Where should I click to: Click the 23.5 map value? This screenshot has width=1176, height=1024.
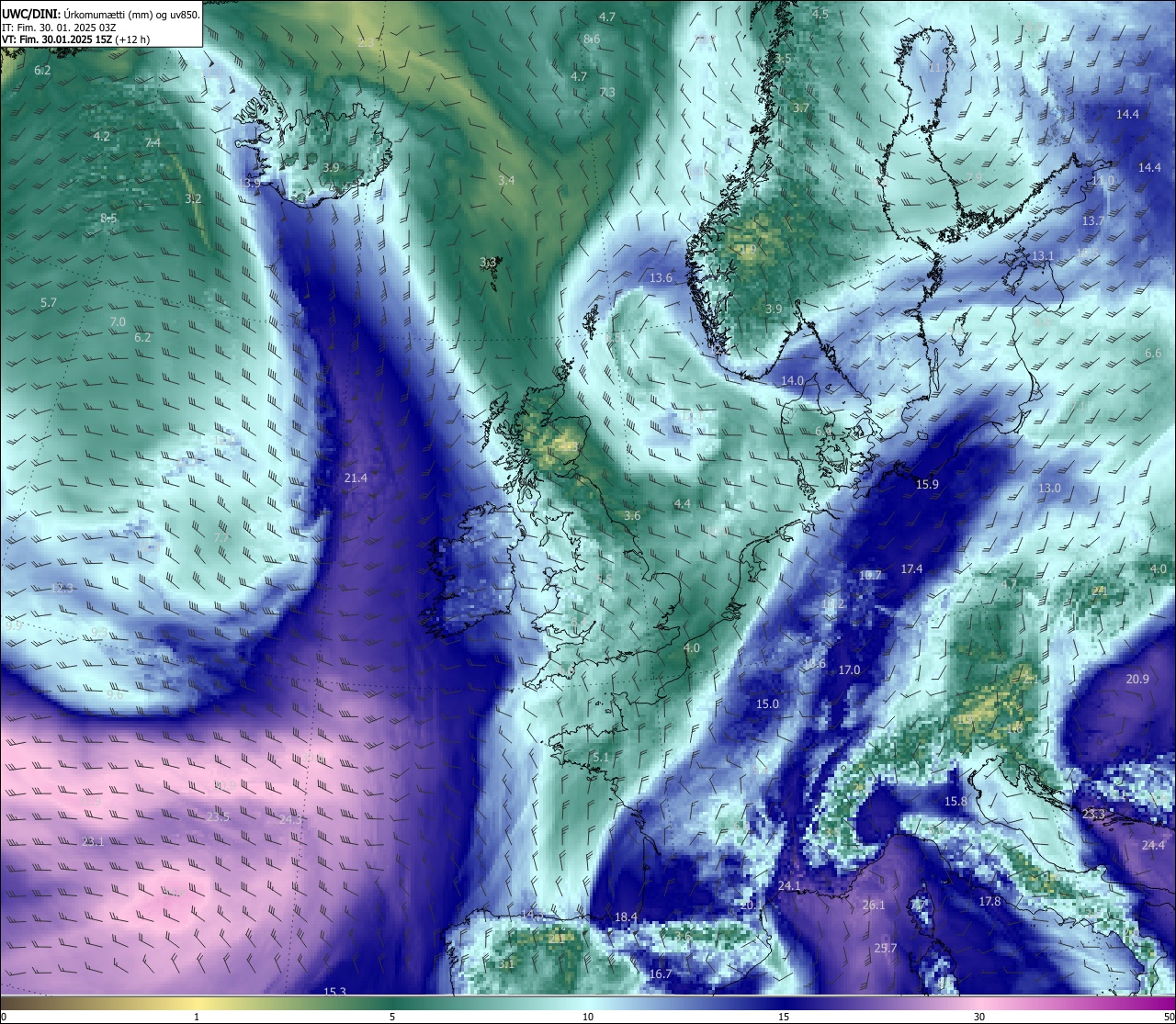coord(218,817)
